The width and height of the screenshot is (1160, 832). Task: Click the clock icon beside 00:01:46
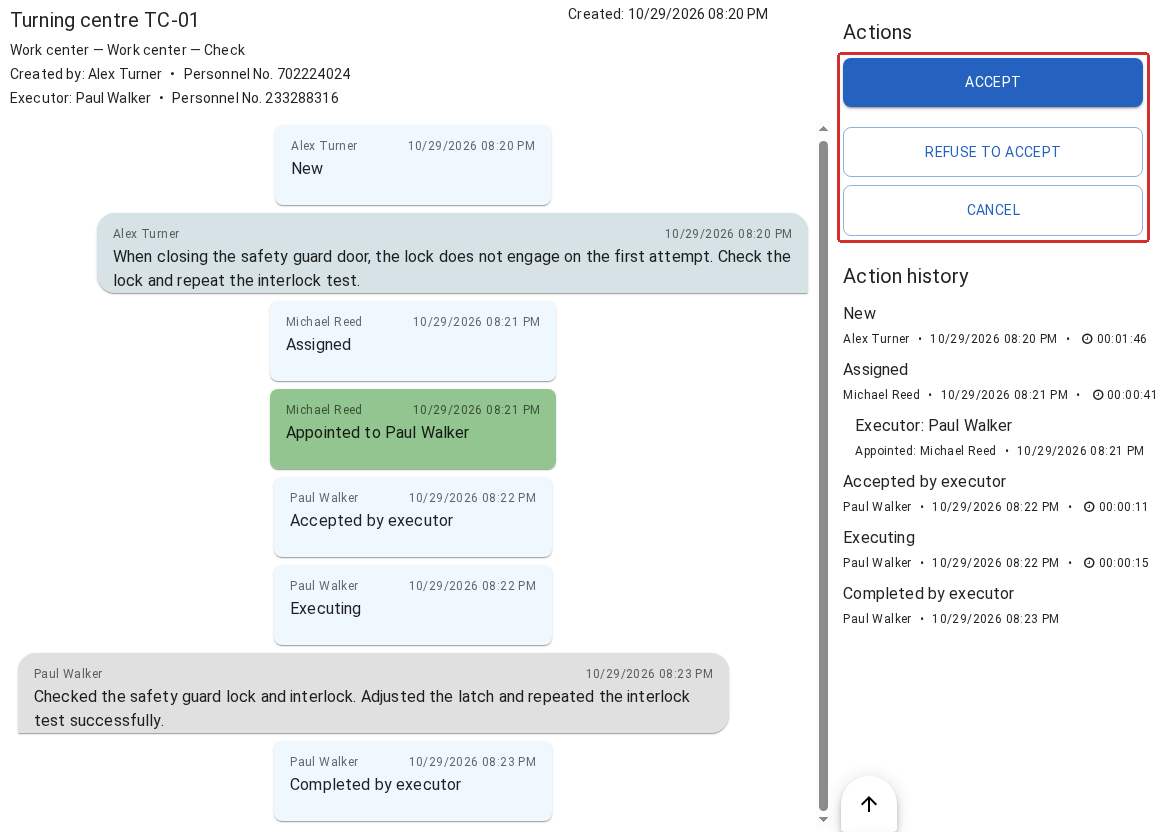click(1087, 339)
